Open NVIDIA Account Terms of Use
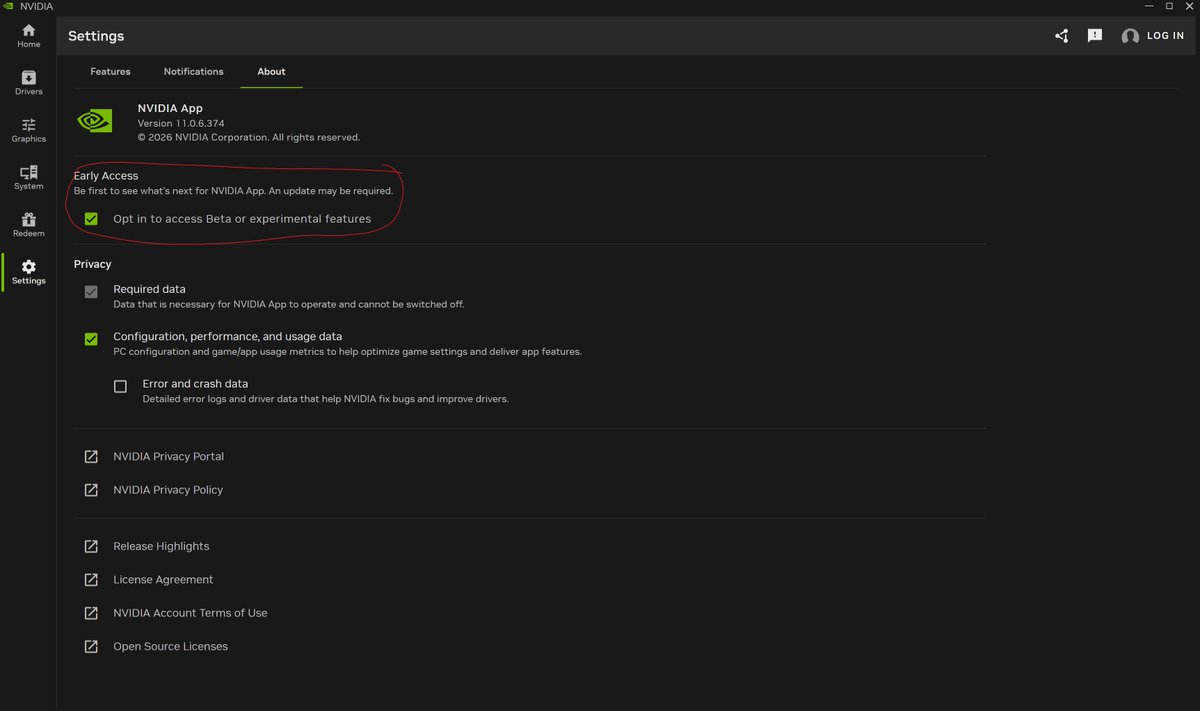This screenshot has width=1200, height=711. pyautogui.click(x=190, y=613)
